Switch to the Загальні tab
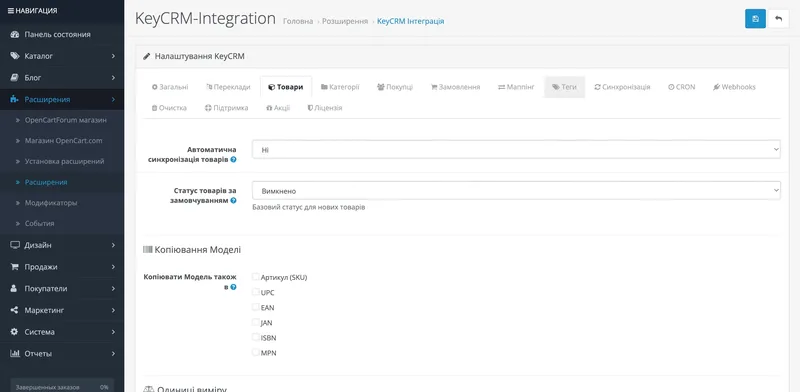This screenshot has width=800, height=392. 170,87
